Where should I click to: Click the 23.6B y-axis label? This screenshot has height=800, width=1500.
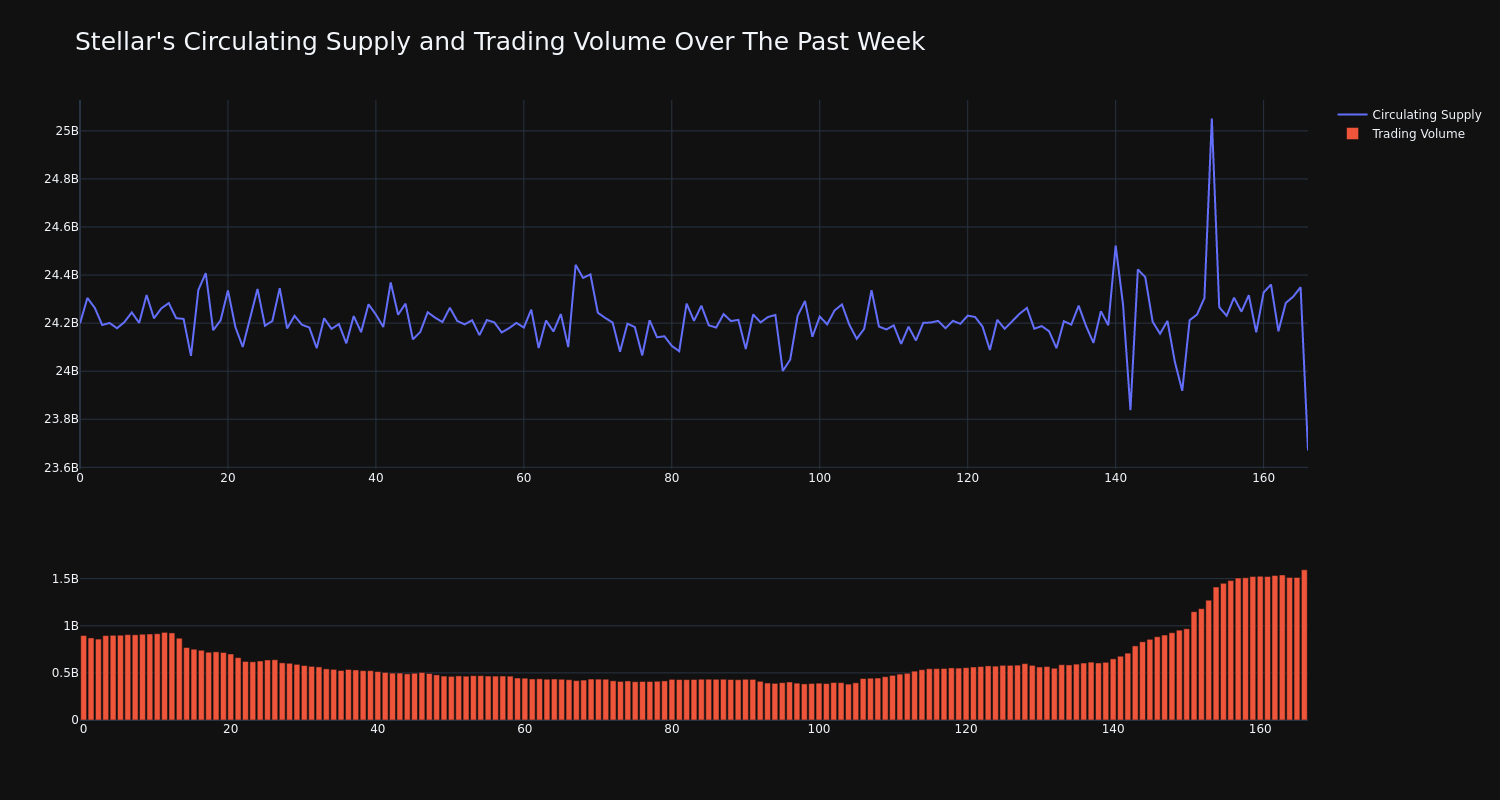[x=61, y=467]
